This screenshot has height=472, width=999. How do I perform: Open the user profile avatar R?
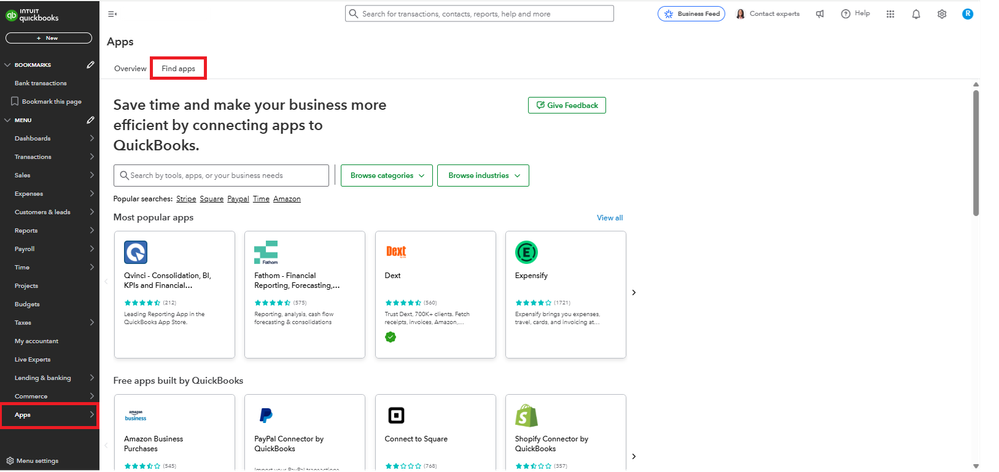pos(968,14)
